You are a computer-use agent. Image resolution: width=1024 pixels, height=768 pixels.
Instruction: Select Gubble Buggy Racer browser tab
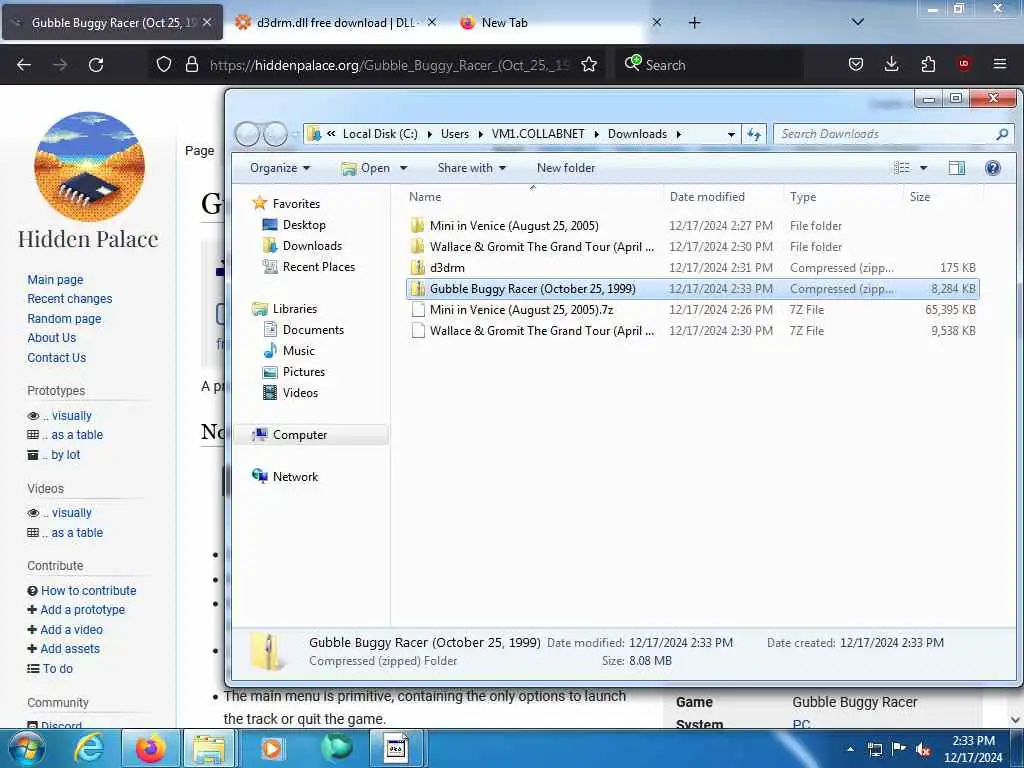(x=112, y=23)
